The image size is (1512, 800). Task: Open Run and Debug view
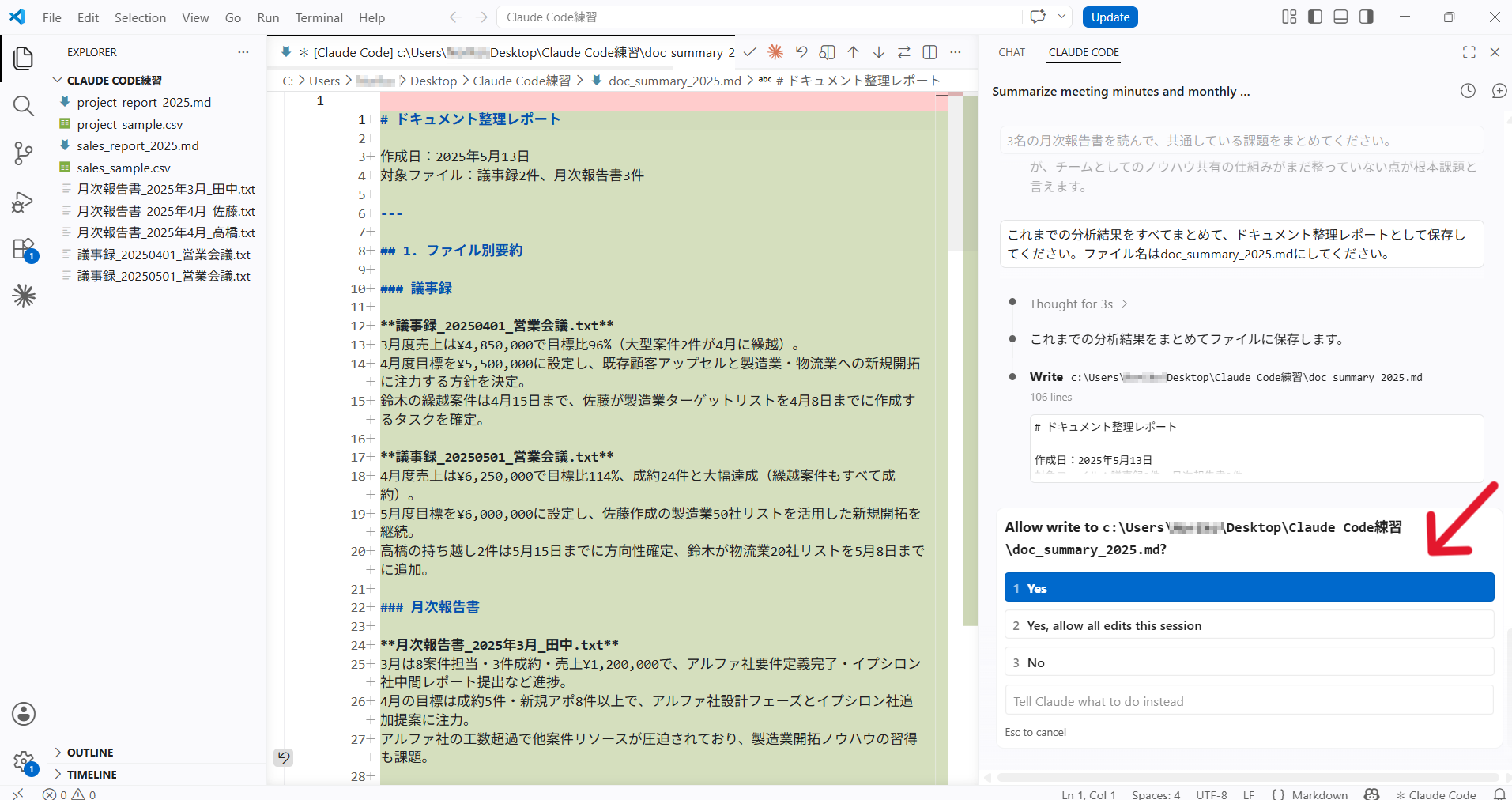click(24, 202)
